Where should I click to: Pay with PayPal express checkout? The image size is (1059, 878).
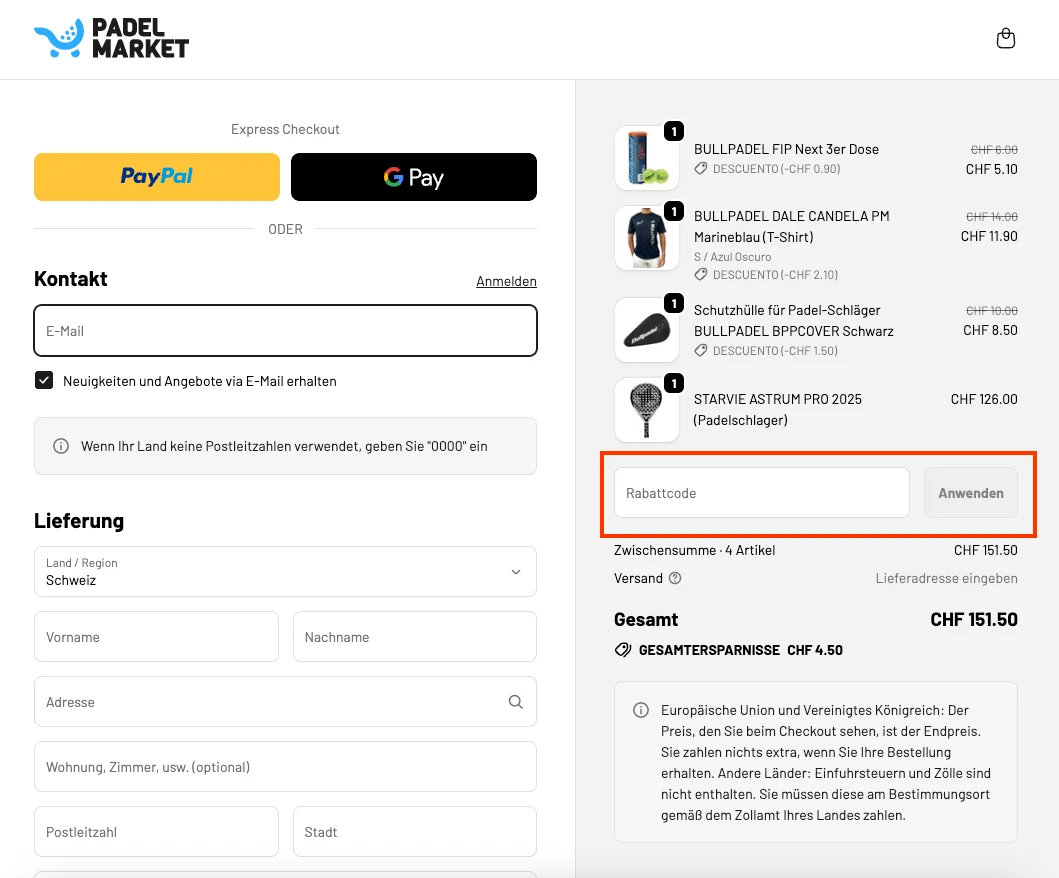coord(157,177)
